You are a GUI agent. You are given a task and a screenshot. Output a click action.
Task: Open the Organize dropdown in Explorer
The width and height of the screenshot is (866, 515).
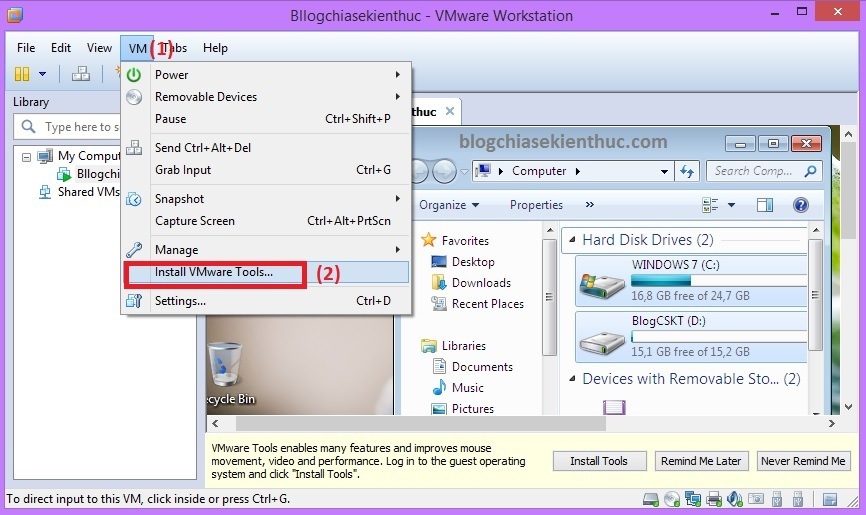pyautogui.click(x=449, y=205)
